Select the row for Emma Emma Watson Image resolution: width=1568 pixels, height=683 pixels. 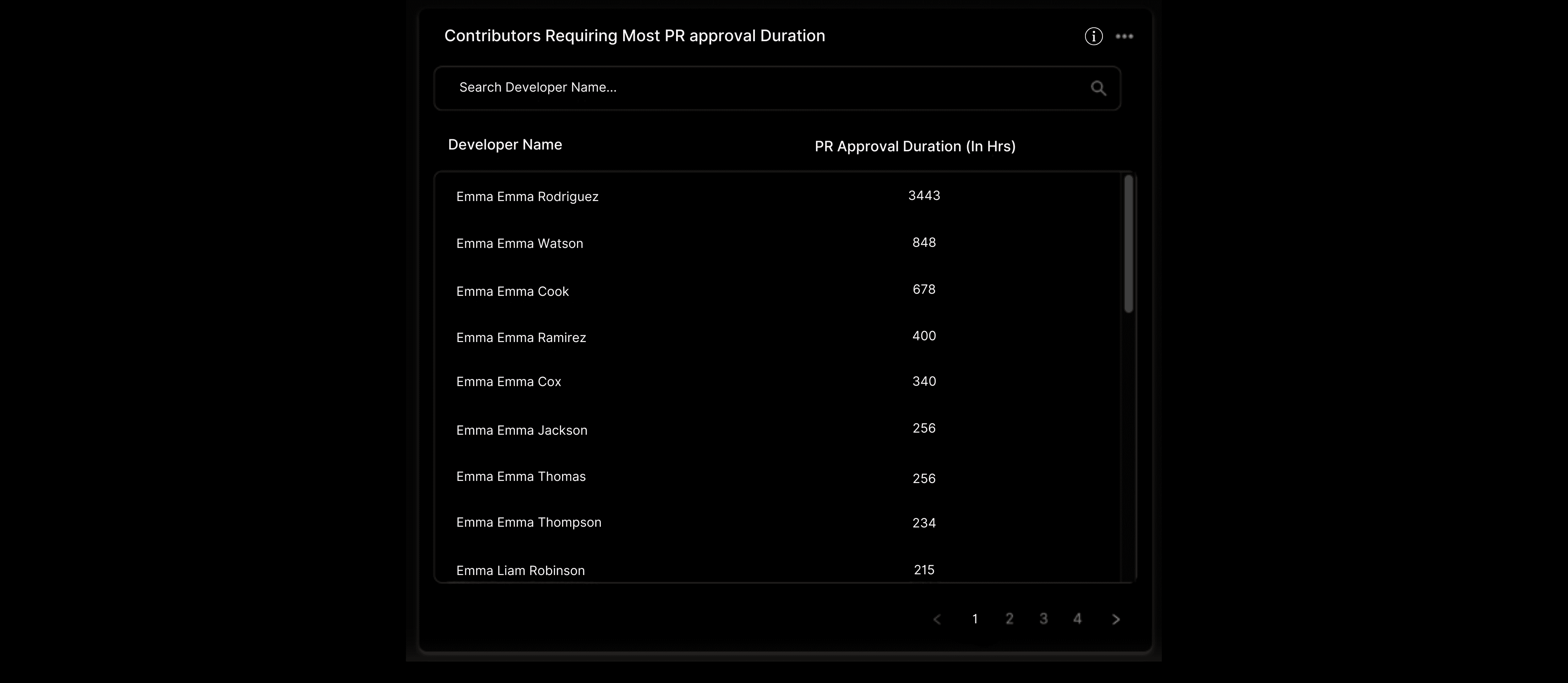point(519,243)
